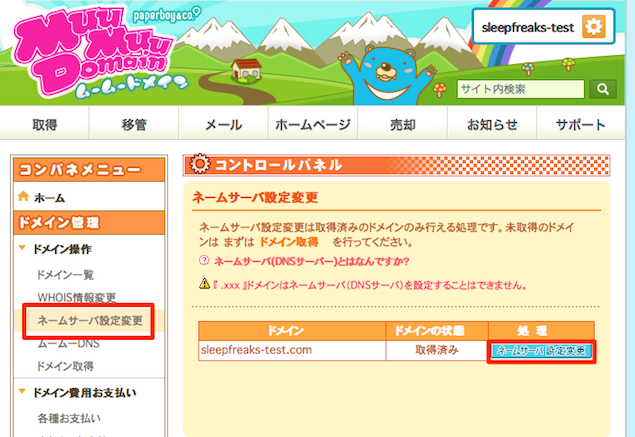Open the お知らせ menu
This screenshot has width=635, height=437.
coord(492,124)
